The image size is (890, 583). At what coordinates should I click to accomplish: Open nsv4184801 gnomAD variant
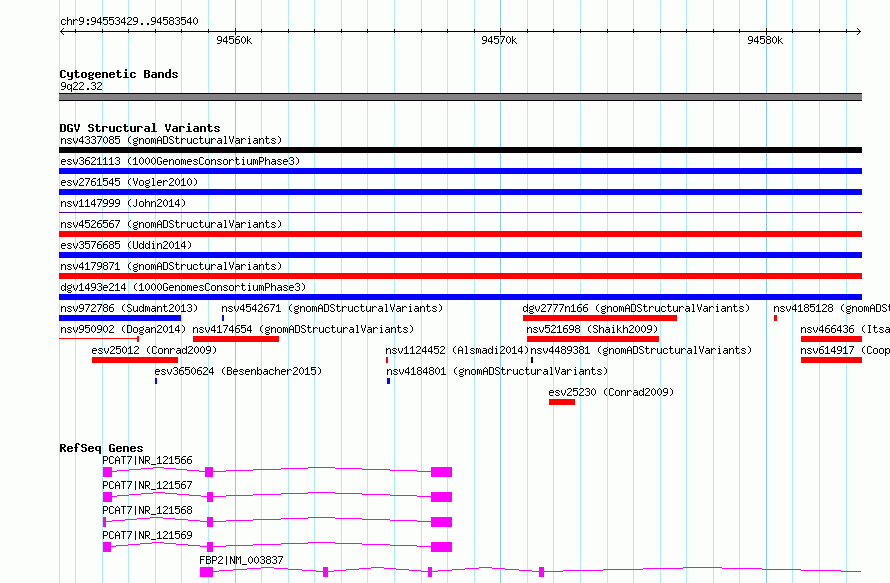pyautogui.click(x=497, y=371)
